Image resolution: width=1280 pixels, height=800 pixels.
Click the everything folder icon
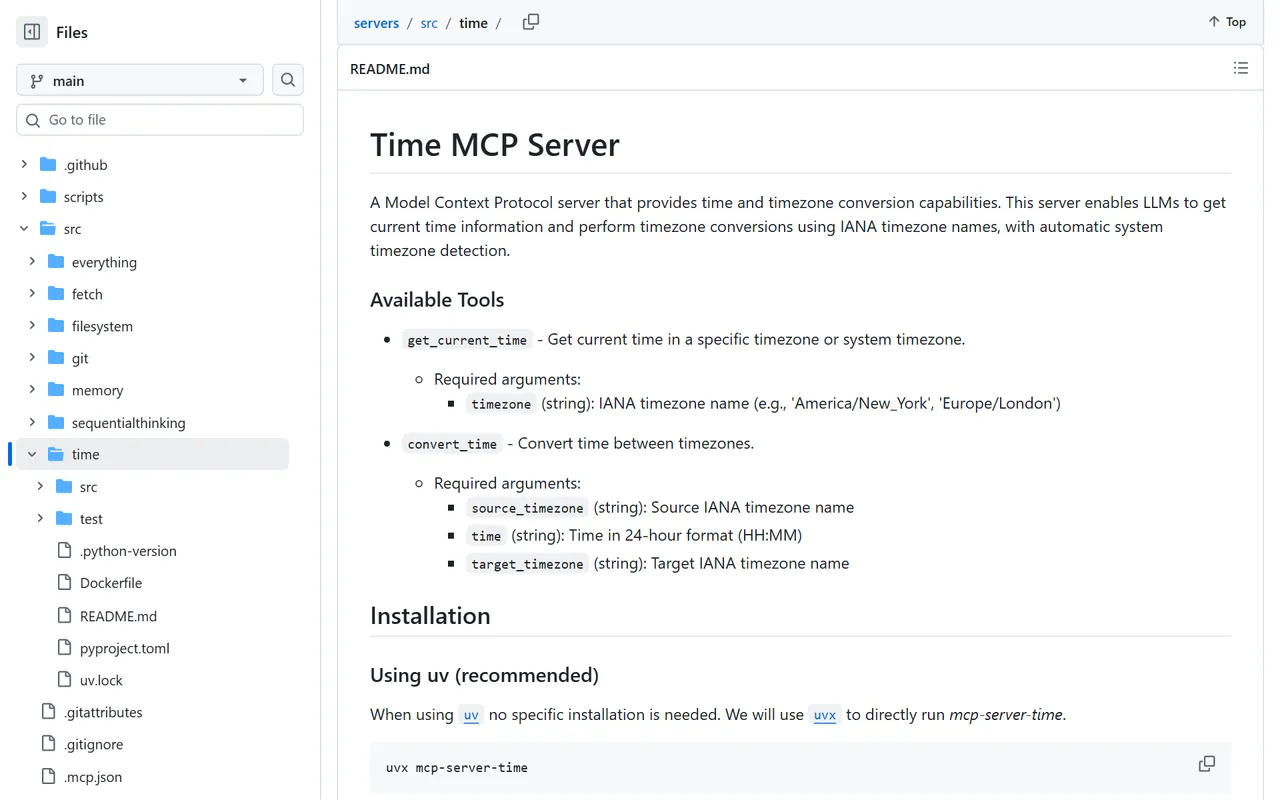tap(56, 261)
